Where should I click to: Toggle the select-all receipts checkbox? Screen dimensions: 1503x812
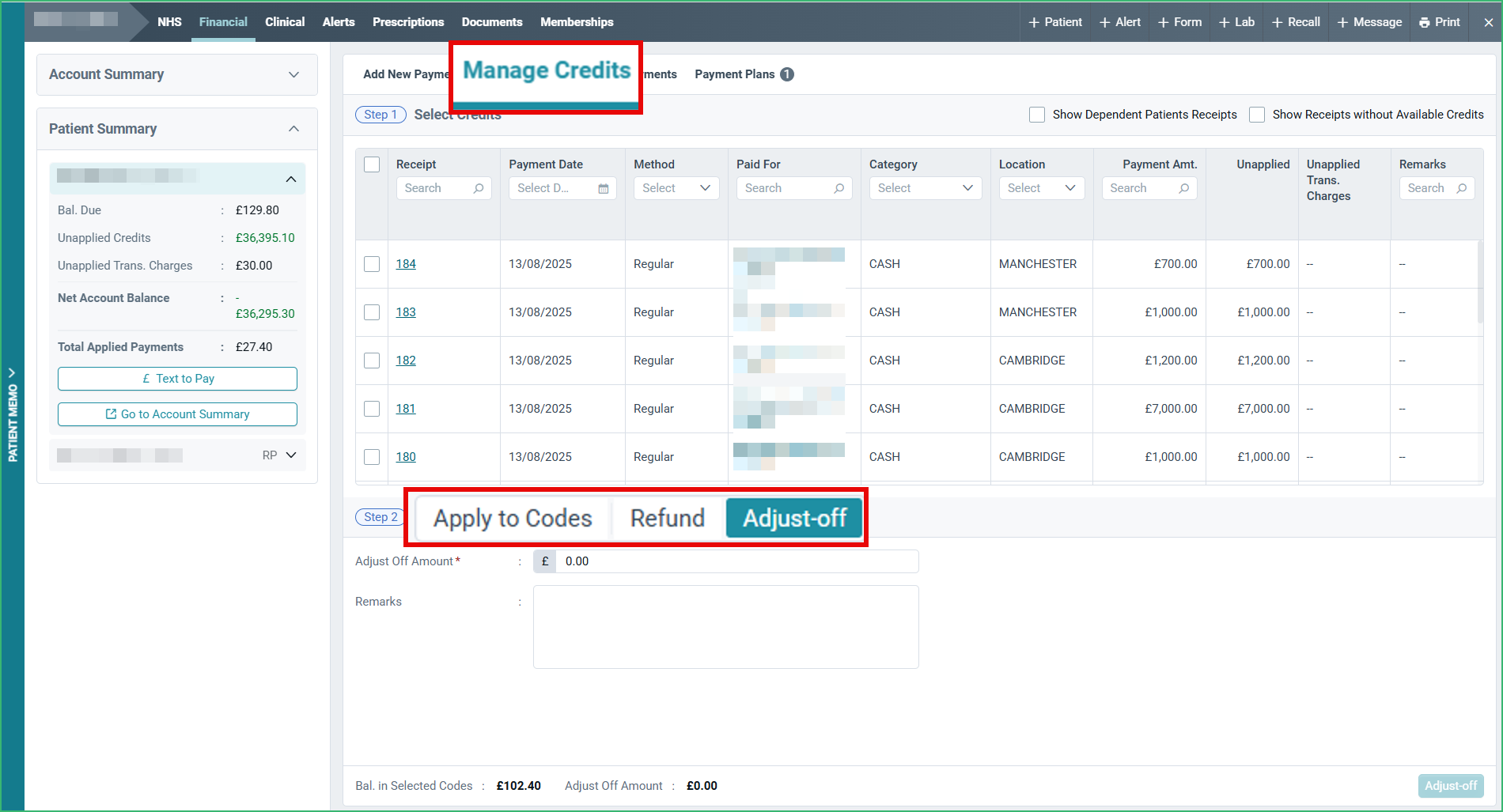[x=372, y=164]
